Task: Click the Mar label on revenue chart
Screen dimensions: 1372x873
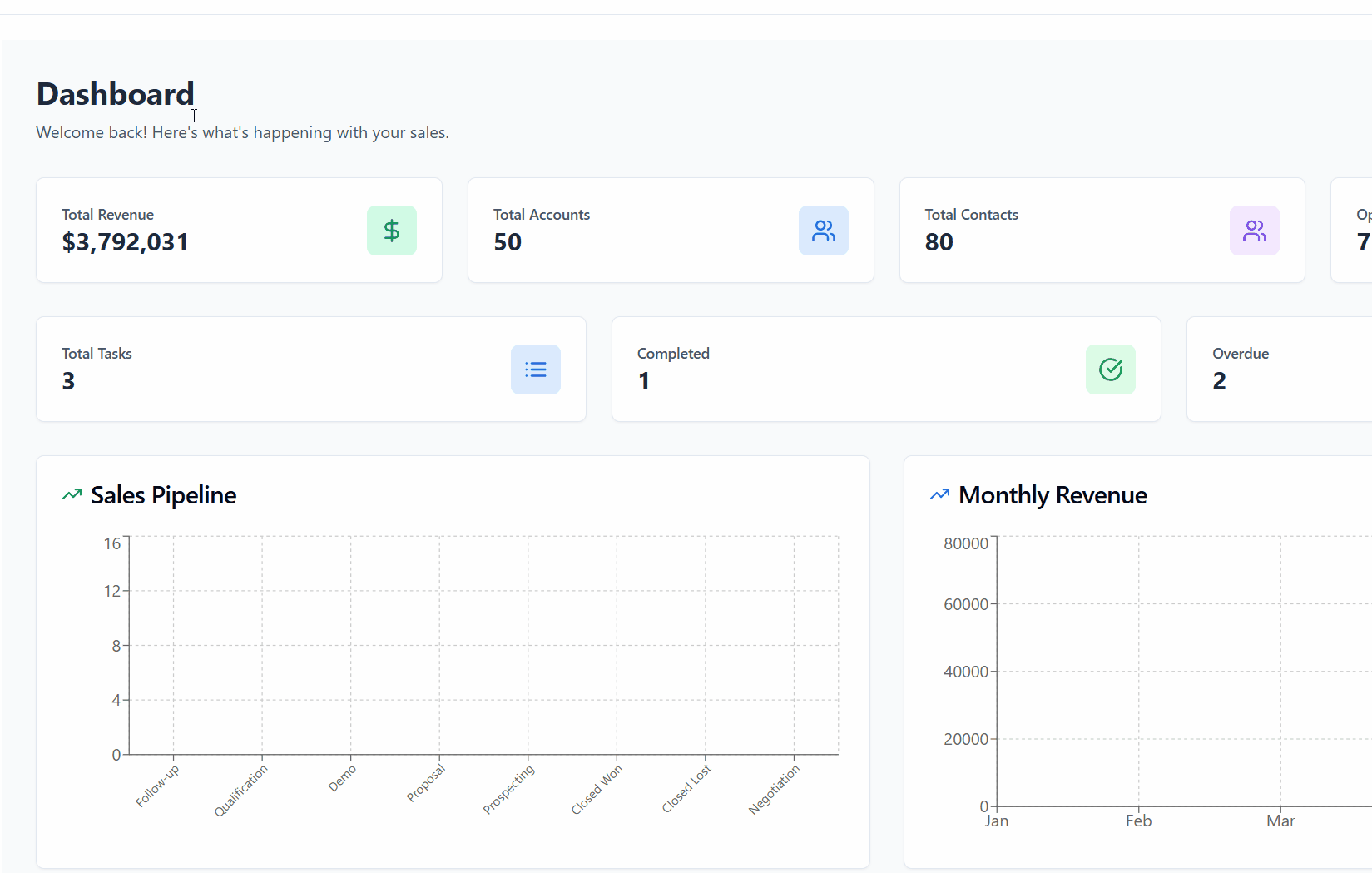Action: [x=1280, y=821]
